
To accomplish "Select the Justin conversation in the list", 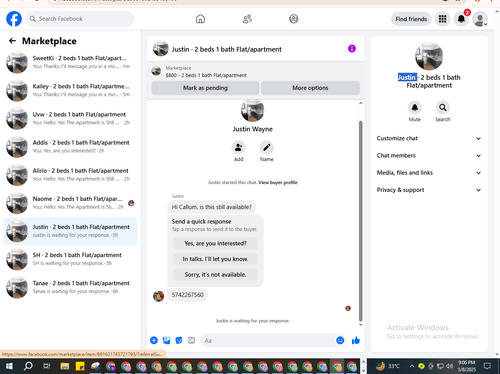I will point(70,231).
